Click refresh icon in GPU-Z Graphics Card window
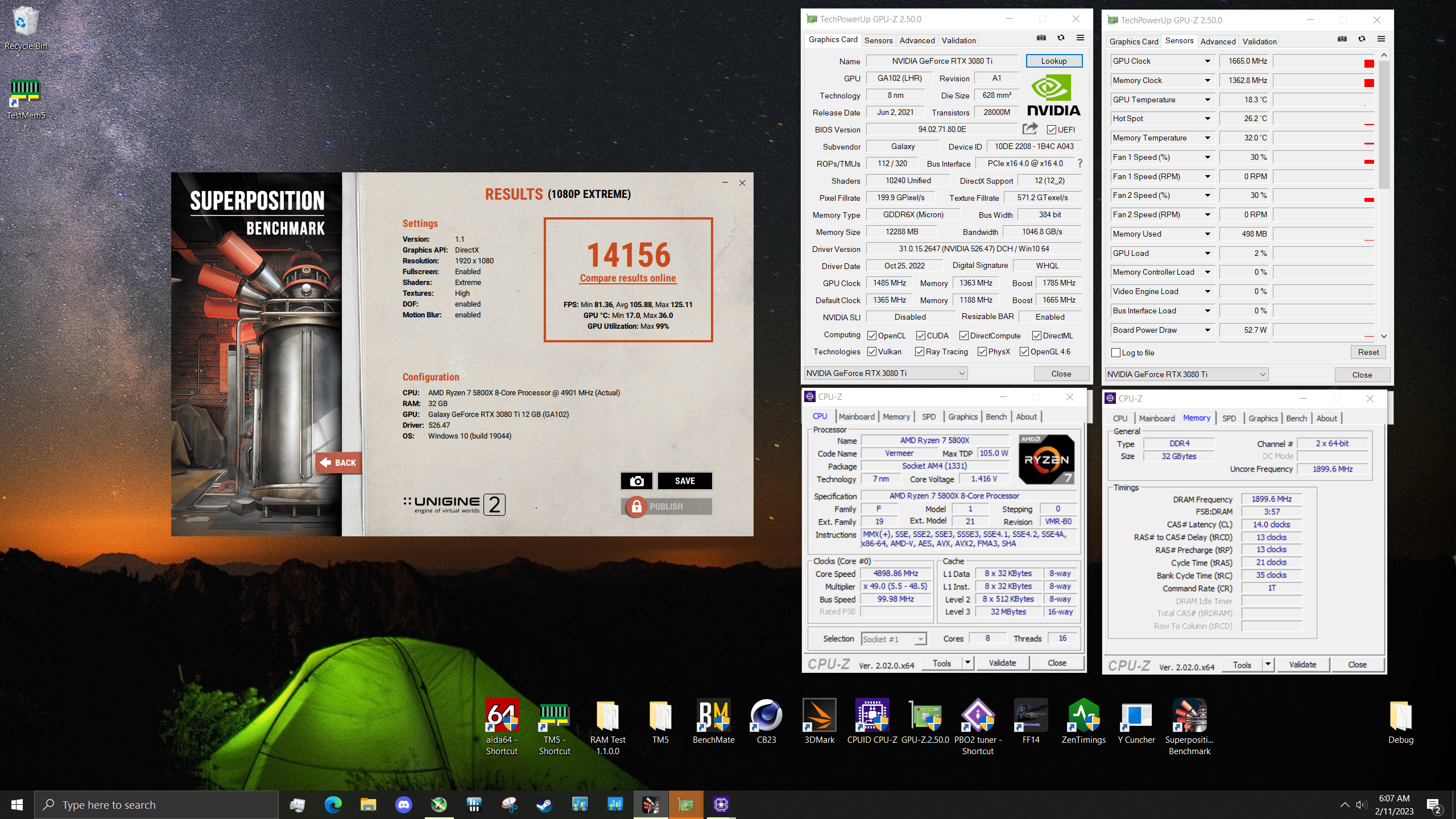This screenshot has height=819, width=1456. point(1061,38)
